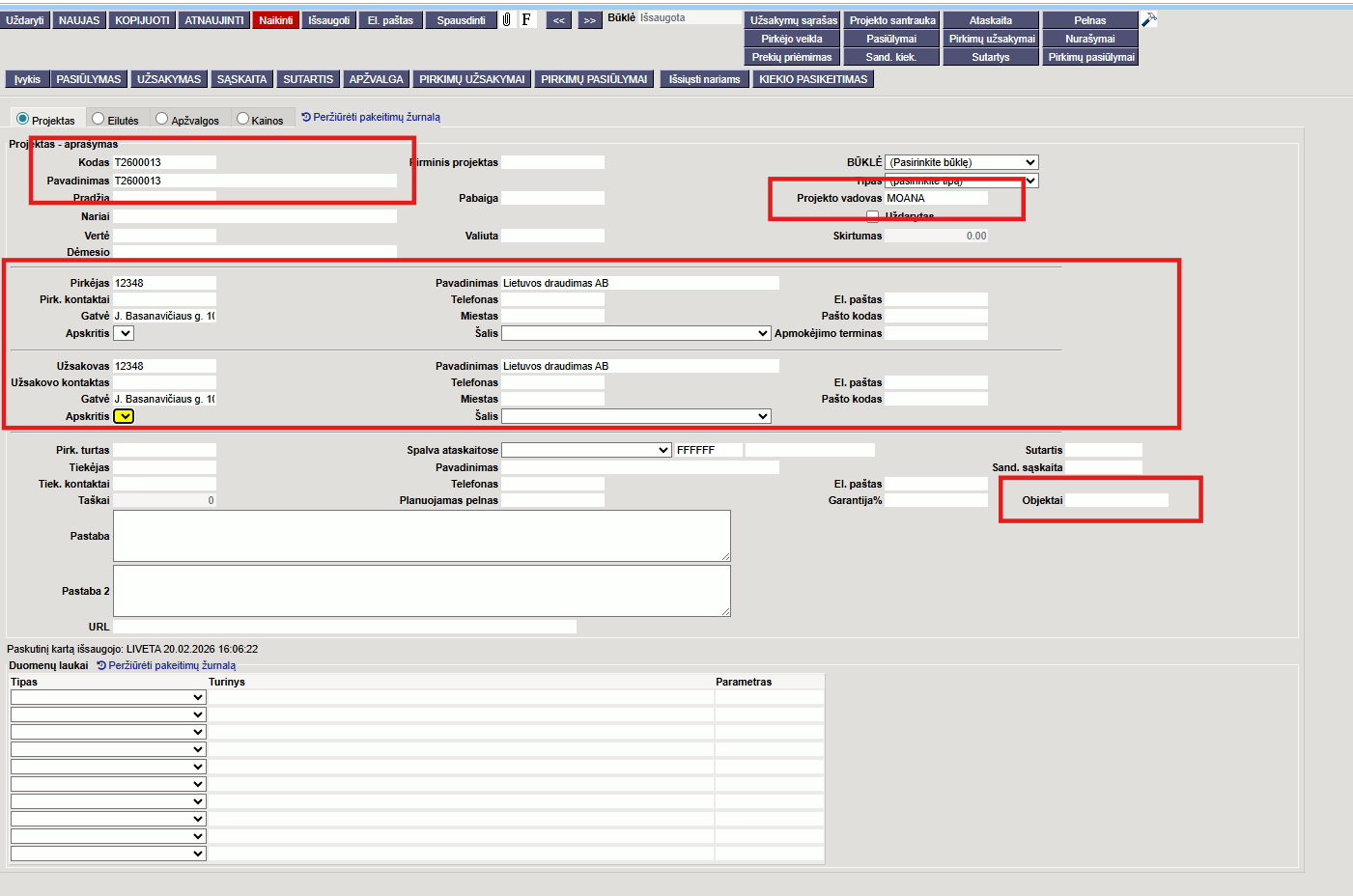This screenshot has width=1353, height=896.
Task: Click the Projekto santrauka button
Action: click(892, 20)
